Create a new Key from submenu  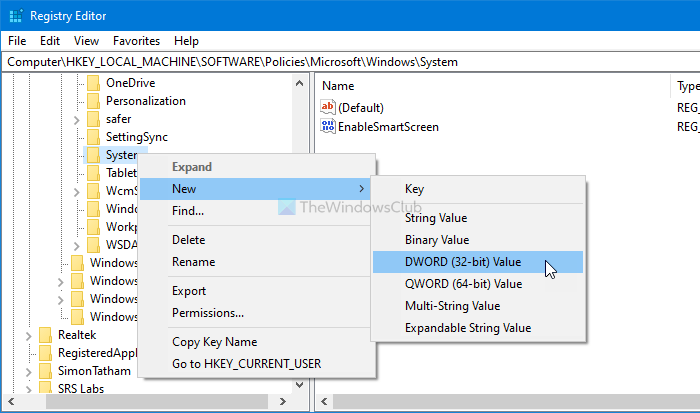coord(478,189)
